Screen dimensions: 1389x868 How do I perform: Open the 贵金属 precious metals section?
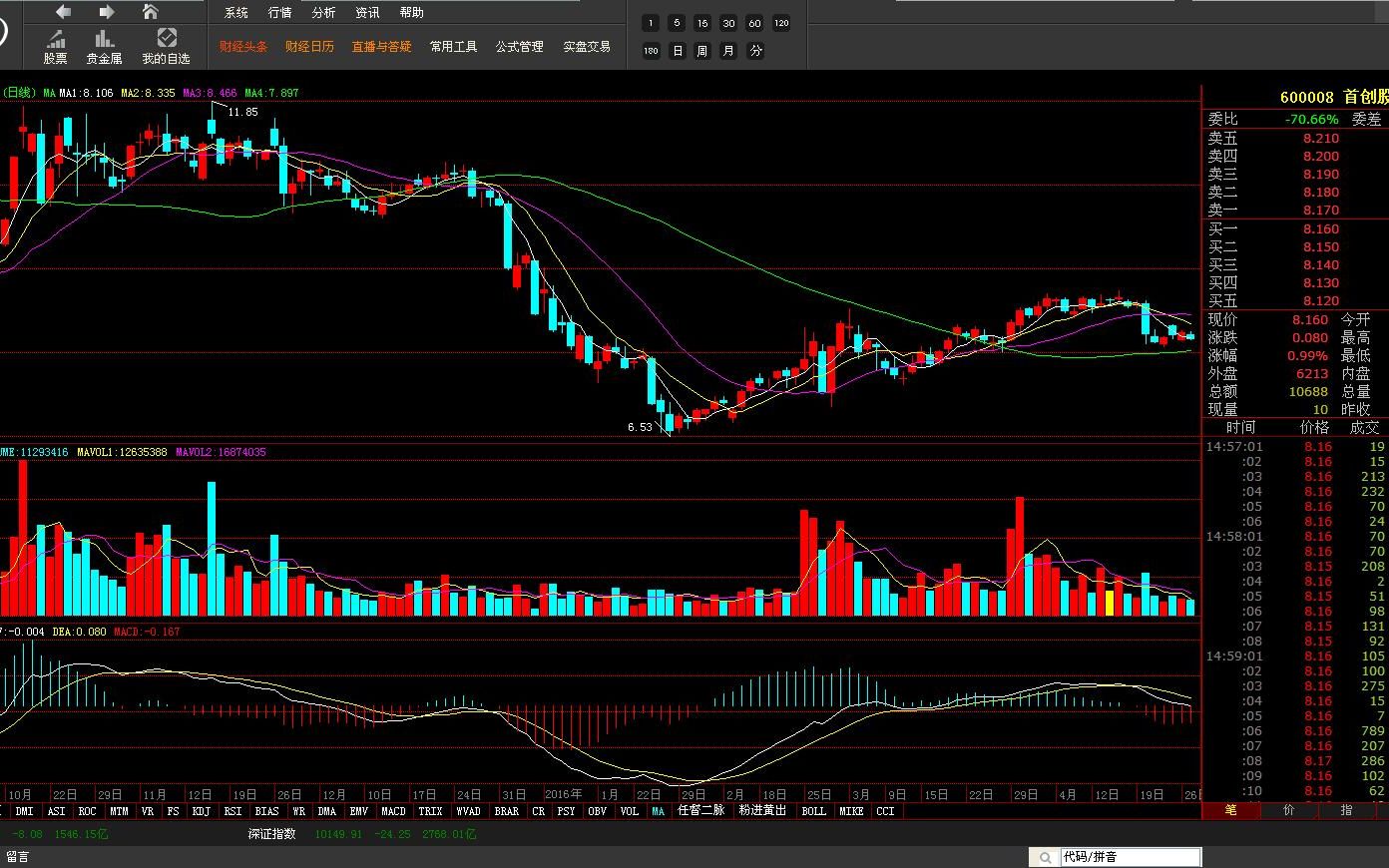[104, 47]
